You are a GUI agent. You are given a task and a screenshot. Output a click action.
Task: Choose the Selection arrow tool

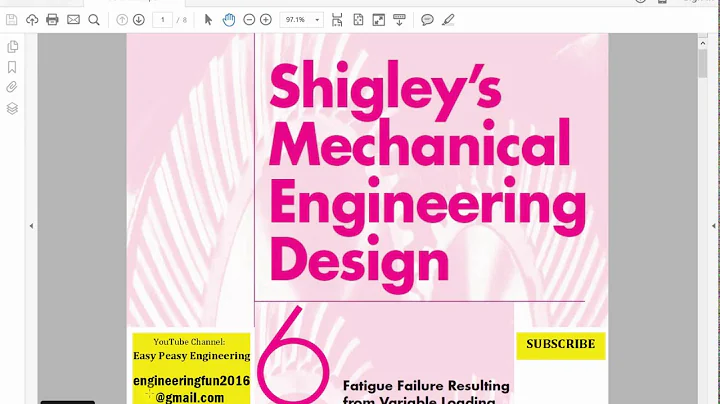point(208,20)
